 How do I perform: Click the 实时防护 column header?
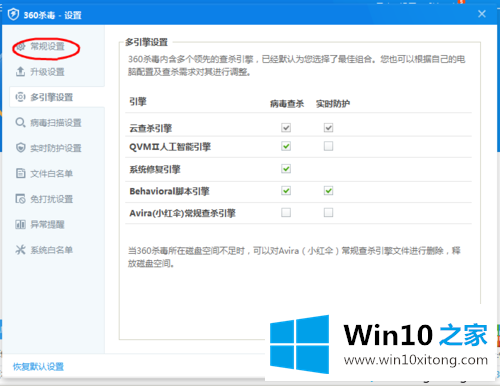click(333, 104)
